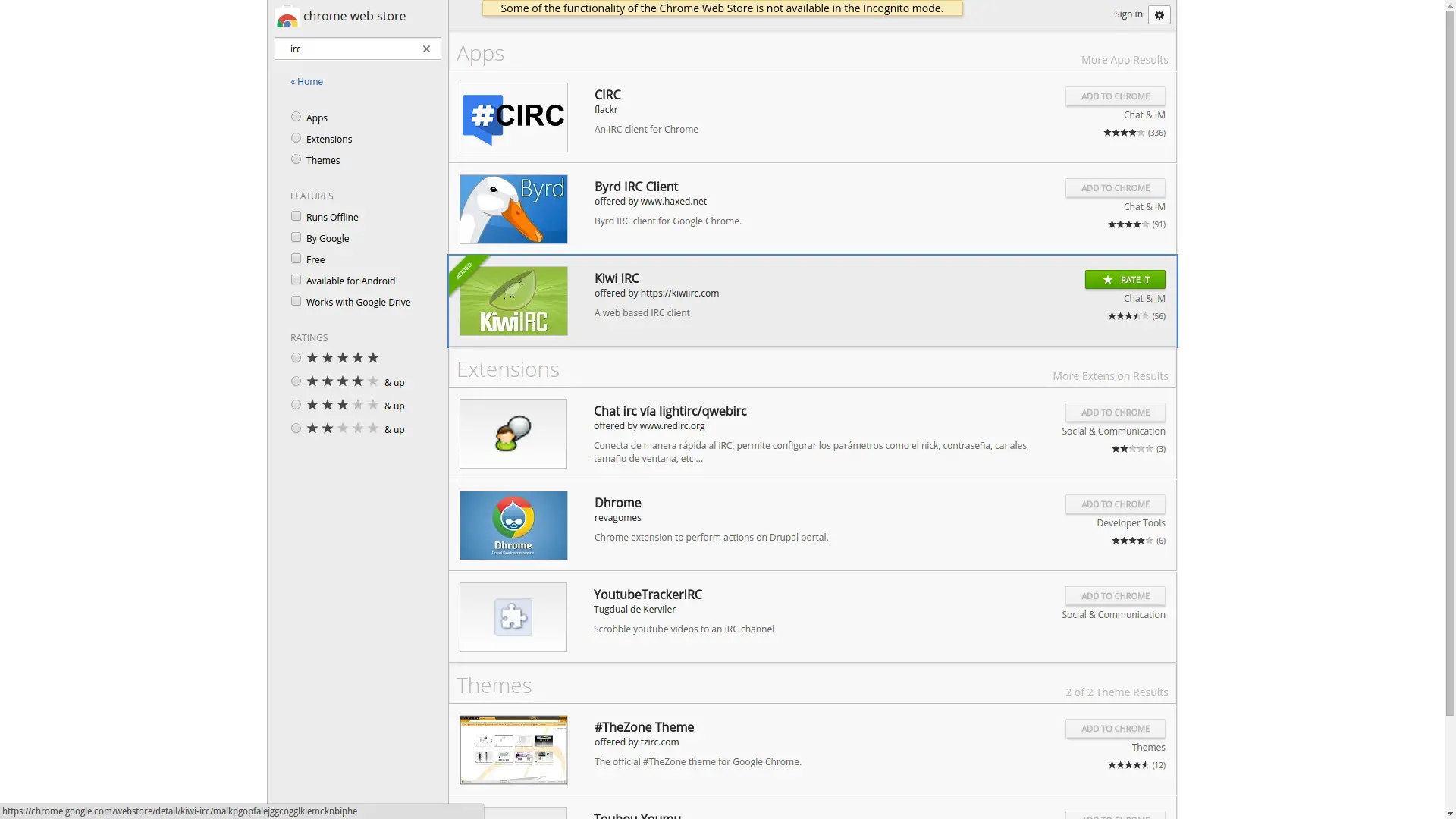This screenshot has width=1456, height=819.
Task: Open the YoutubeTrackerIRC puzzle piece icon
Action: 513,617
